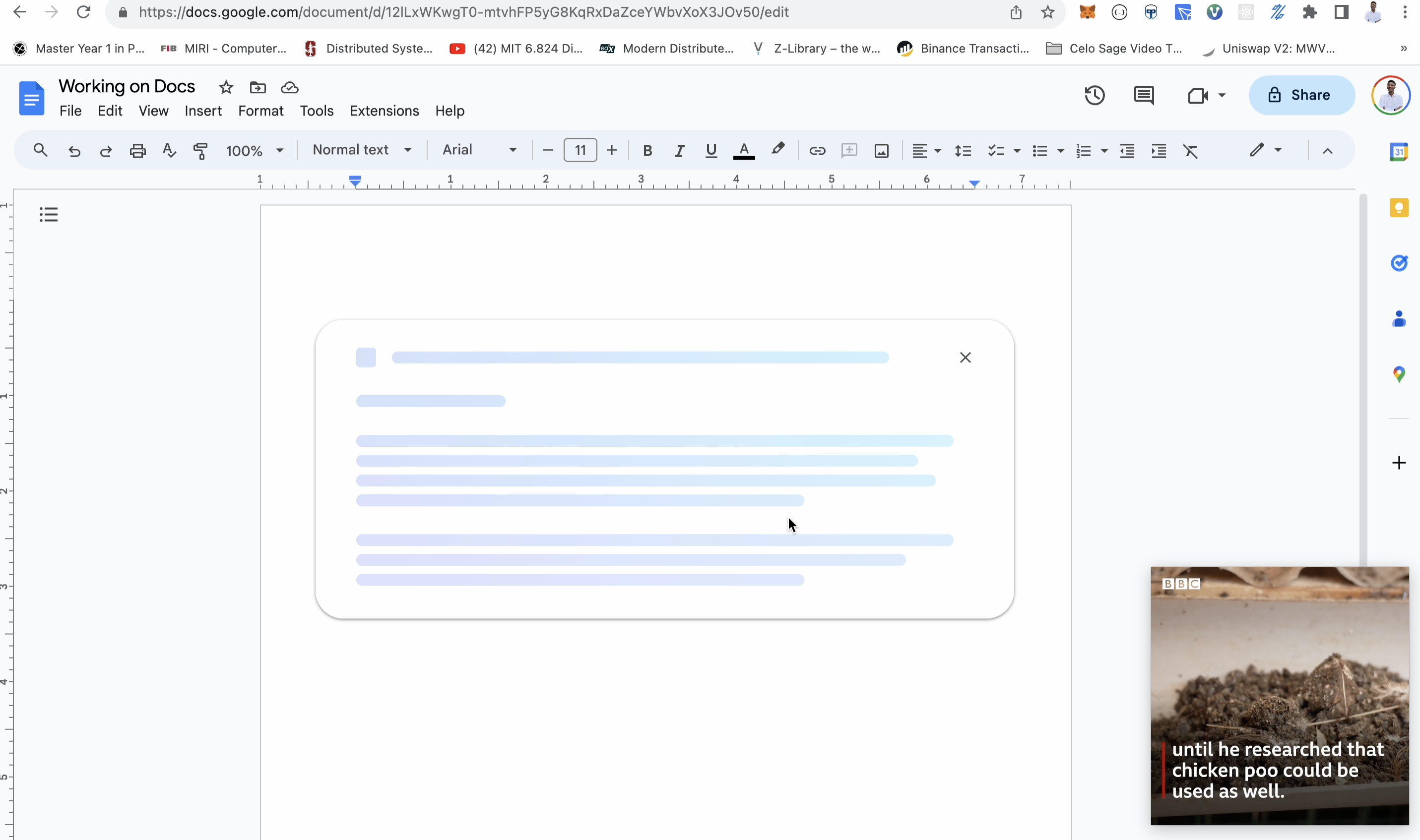
Task: Open the 100% zoom dropdown
Action: [254, 151]
